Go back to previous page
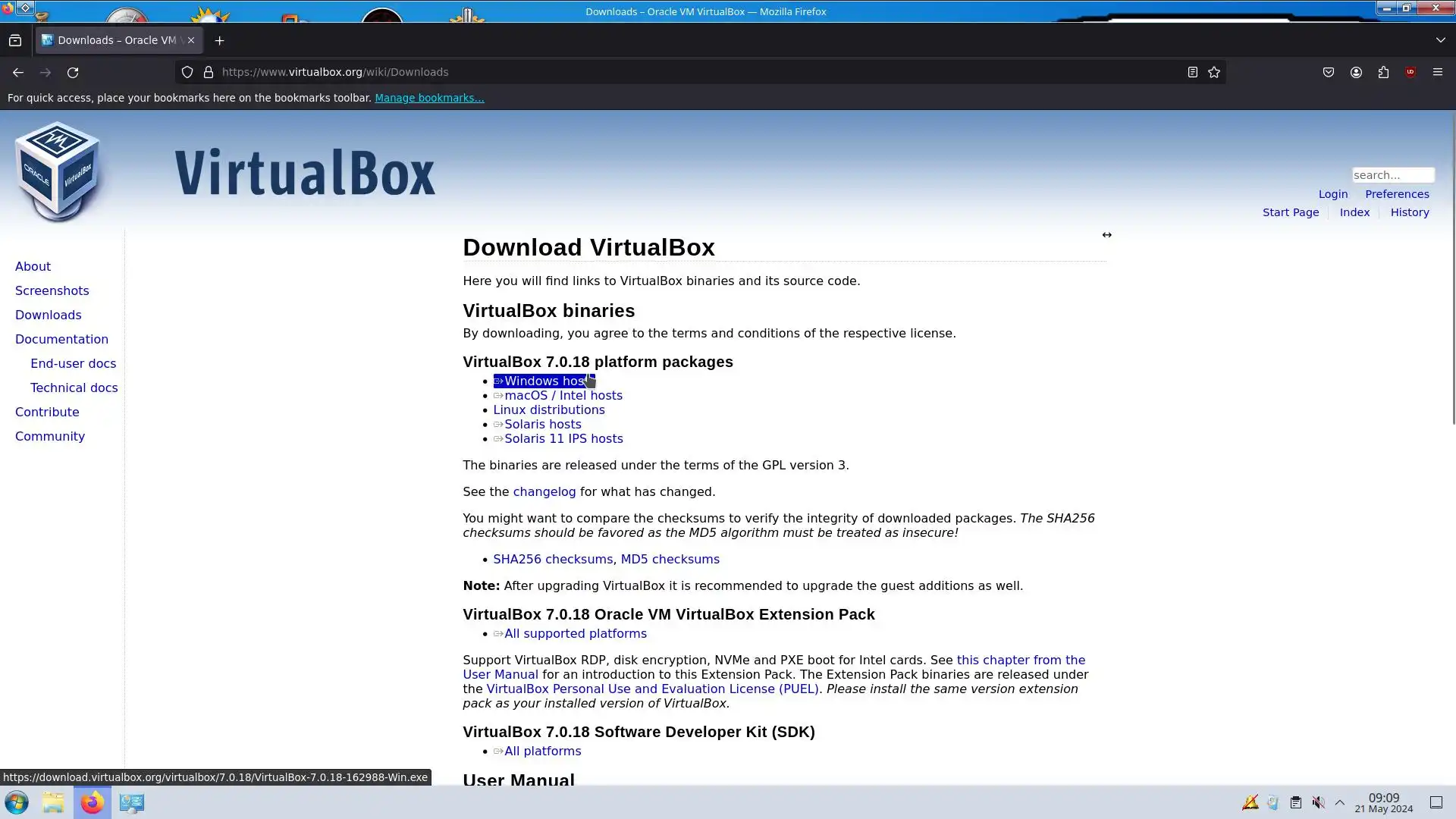 click(18, 72)
